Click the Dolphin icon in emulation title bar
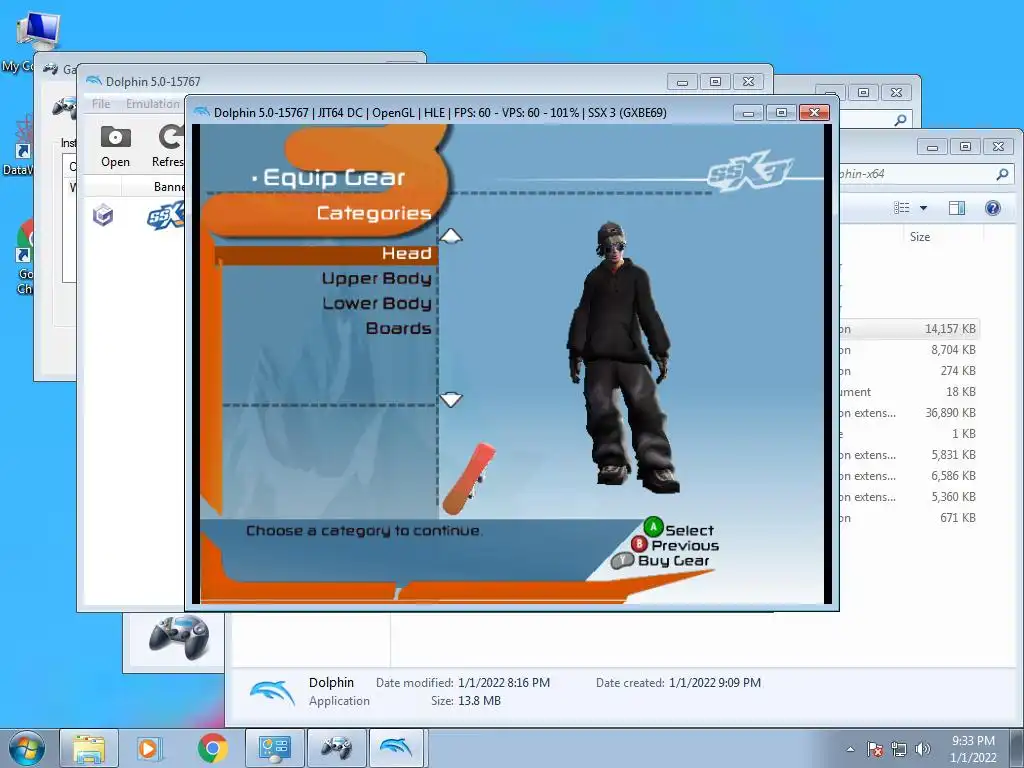 202,112
